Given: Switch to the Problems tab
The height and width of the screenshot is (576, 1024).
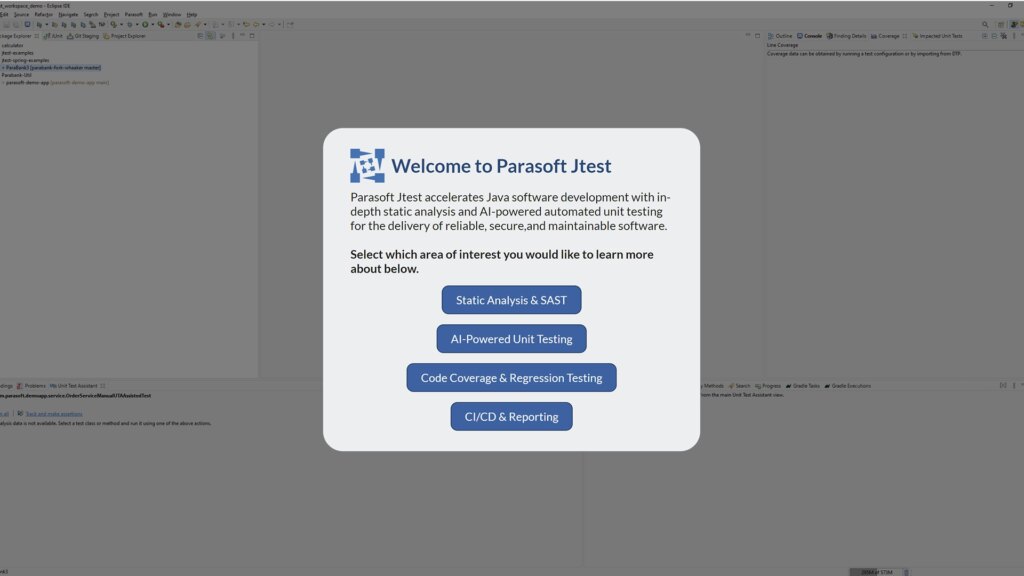Looking at the screenshot, I should tap(31, 386).
